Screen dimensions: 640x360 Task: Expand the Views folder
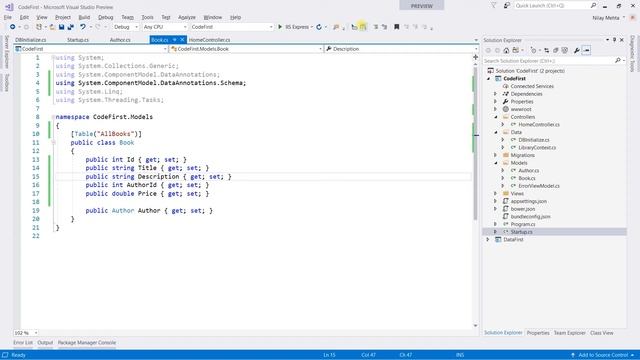[496, 193]
